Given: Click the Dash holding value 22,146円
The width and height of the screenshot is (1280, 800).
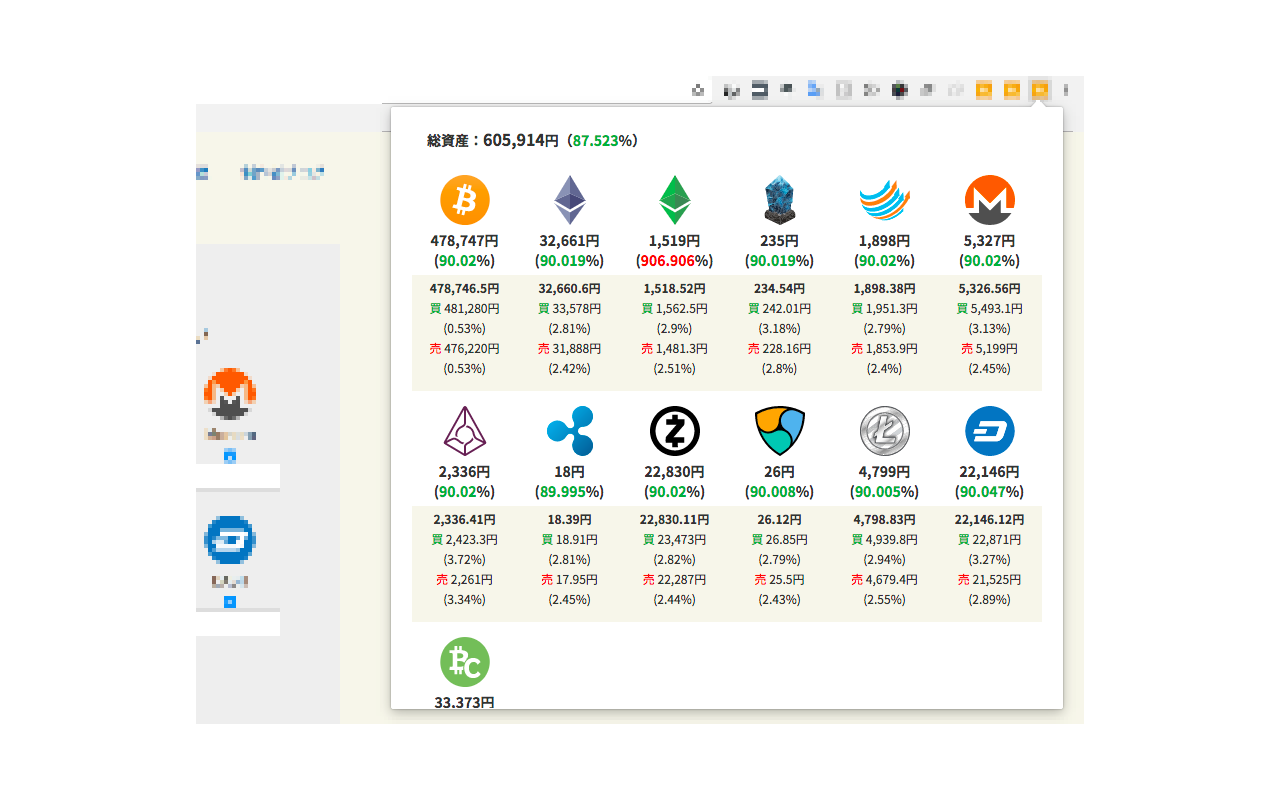Looking at the screenshot, I should (x=990, y=472).
